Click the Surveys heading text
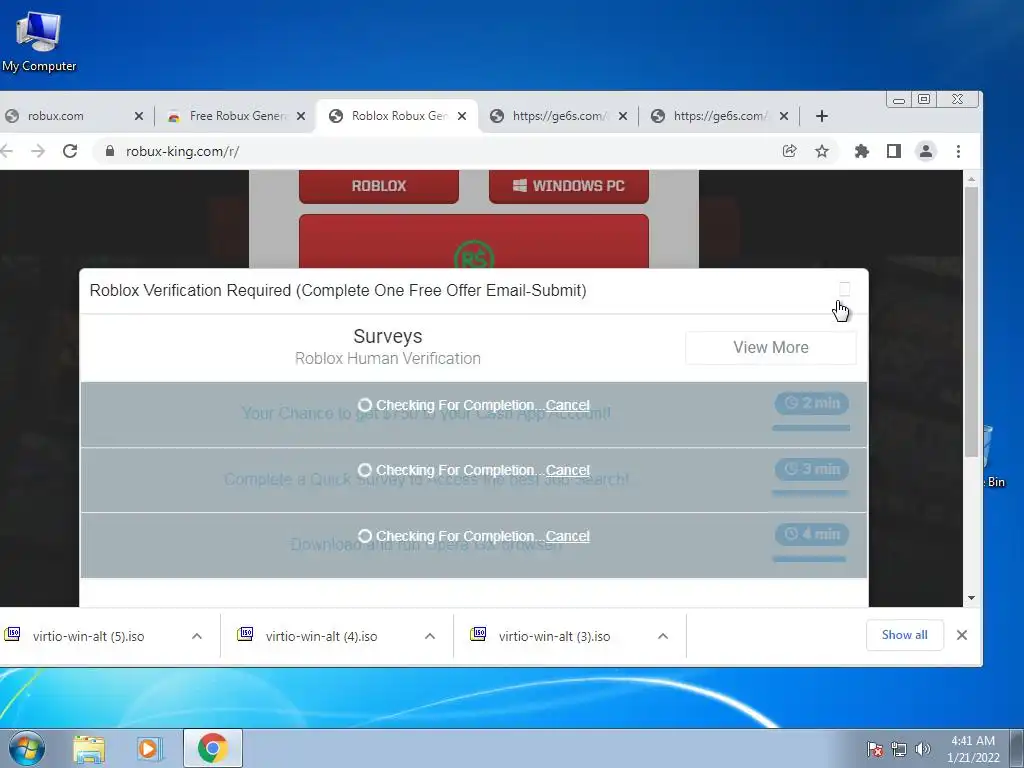 click(x=388, y=336)
